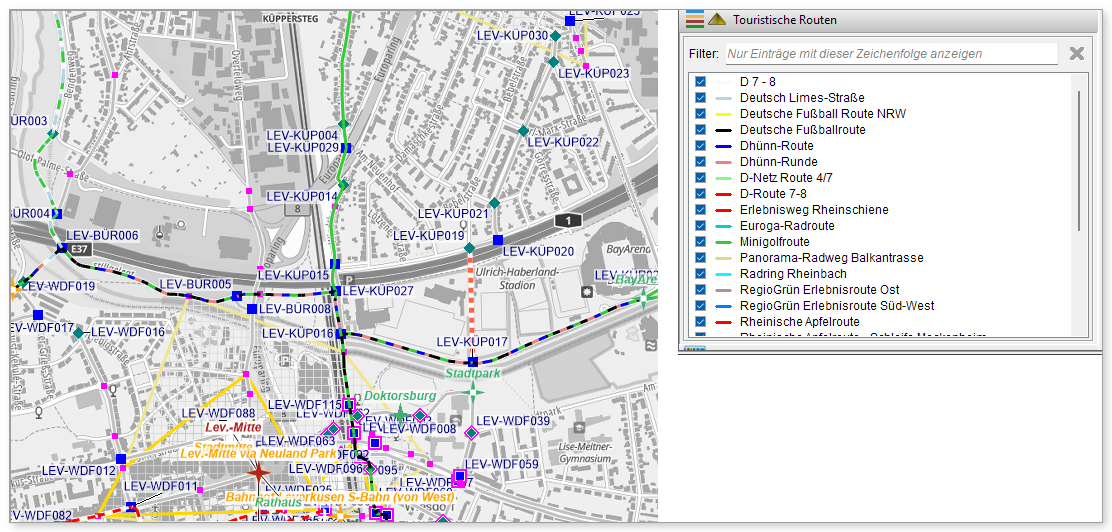Click blue square node left of LEV-KÜP016
Screen dimensions: 1112x532
tap(340, 333)
